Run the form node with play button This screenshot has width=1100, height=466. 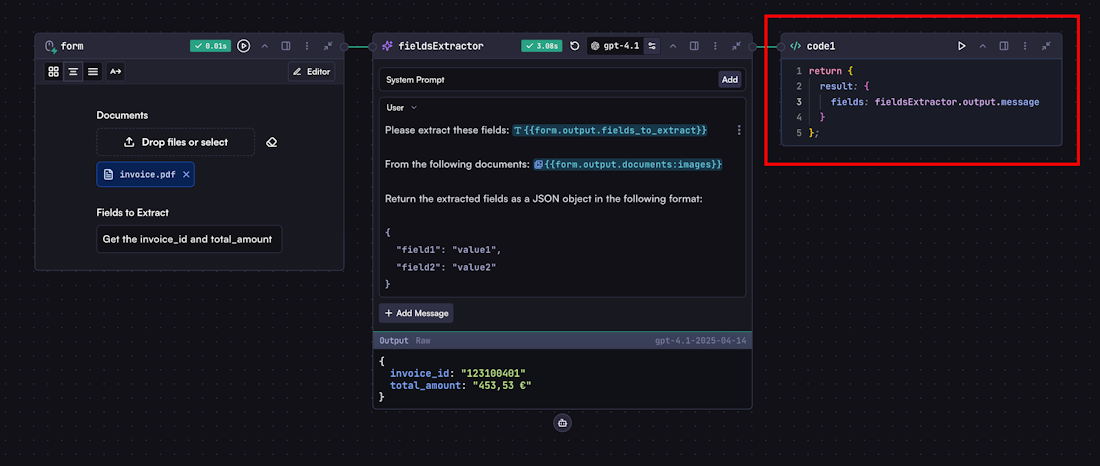coord(243,46)
